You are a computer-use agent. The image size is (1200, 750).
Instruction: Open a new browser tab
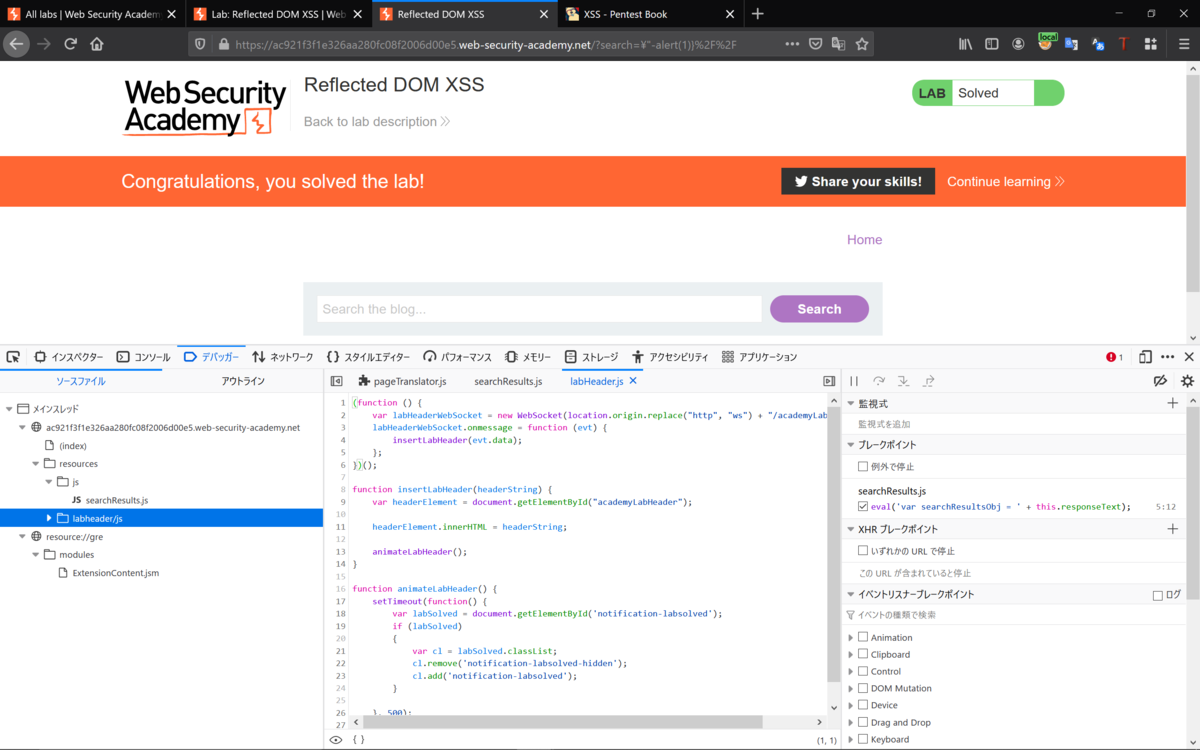point(757,14)
